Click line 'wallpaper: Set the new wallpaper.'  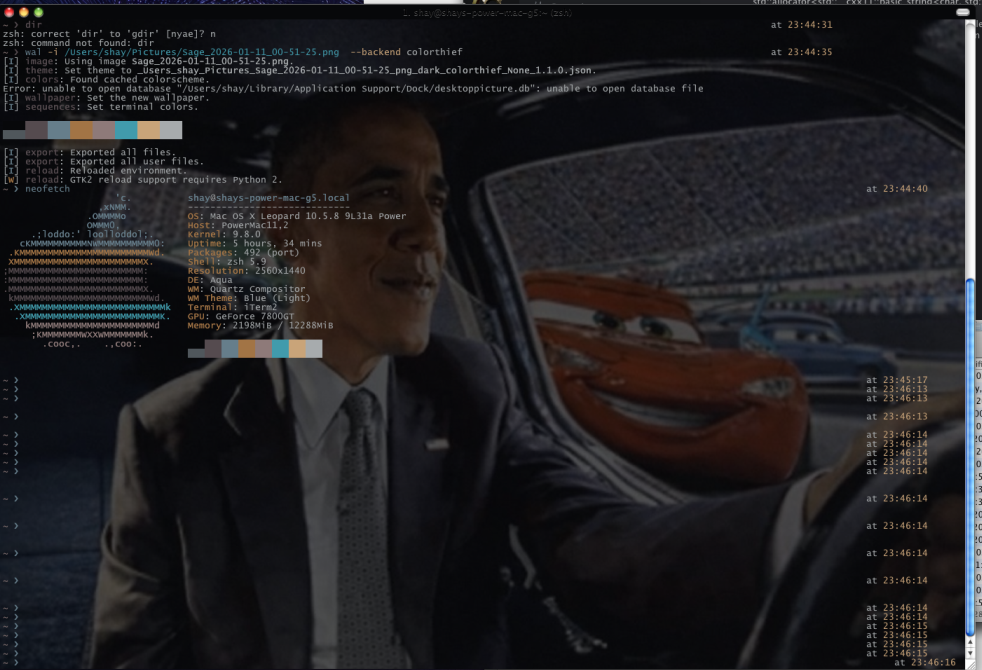(106, 98)
